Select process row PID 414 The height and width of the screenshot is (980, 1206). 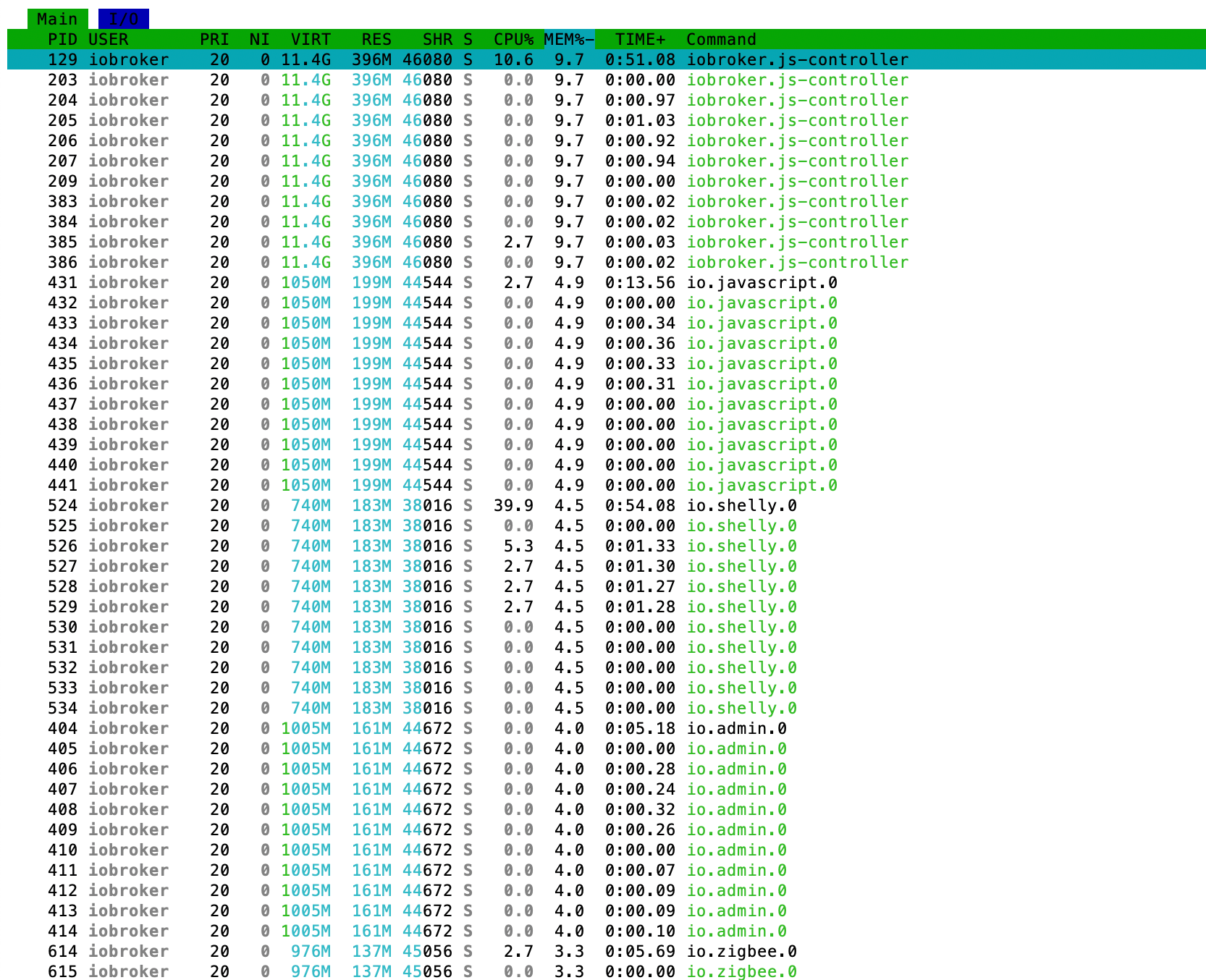point(607,931)
